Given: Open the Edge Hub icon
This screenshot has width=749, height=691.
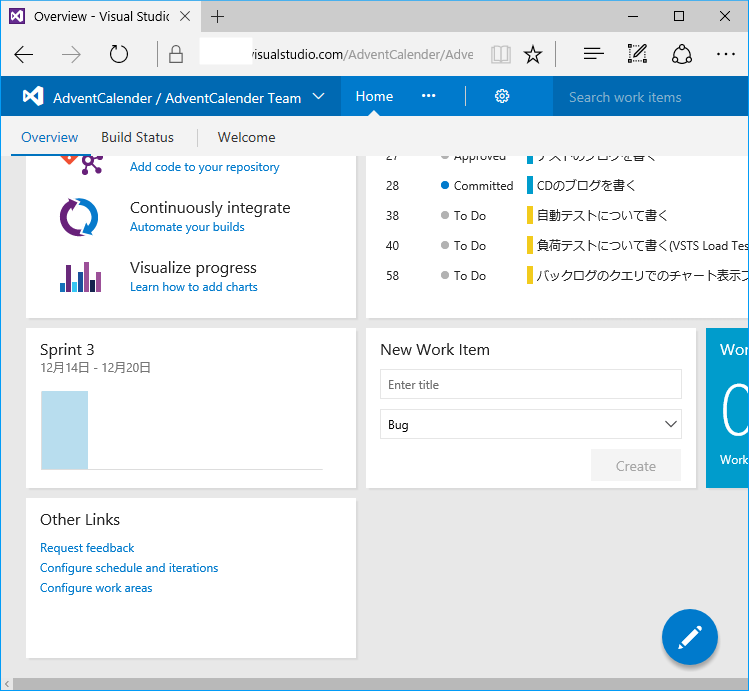Looking at the screenshot, I should click(593, 54).
